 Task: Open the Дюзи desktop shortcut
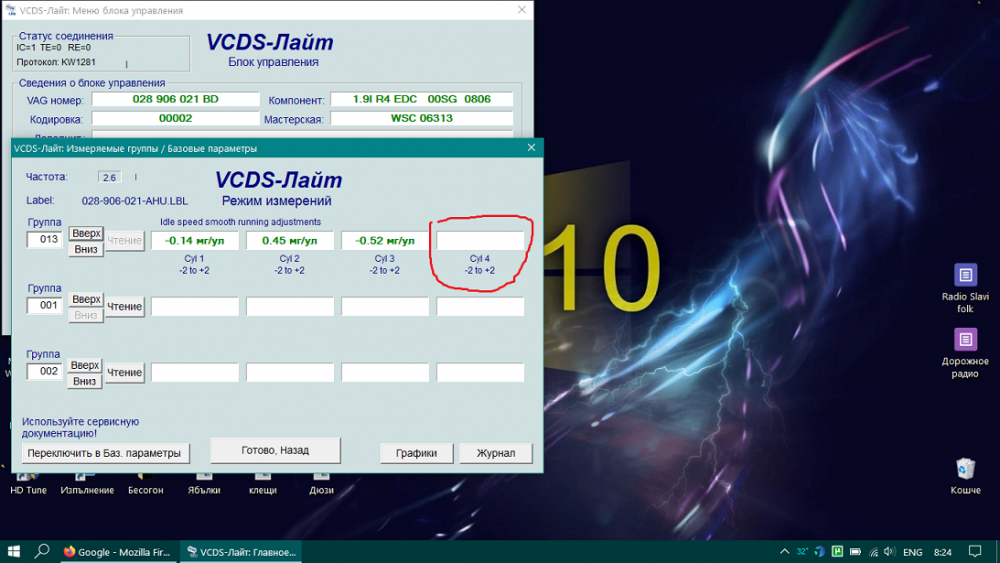[321, 483]
